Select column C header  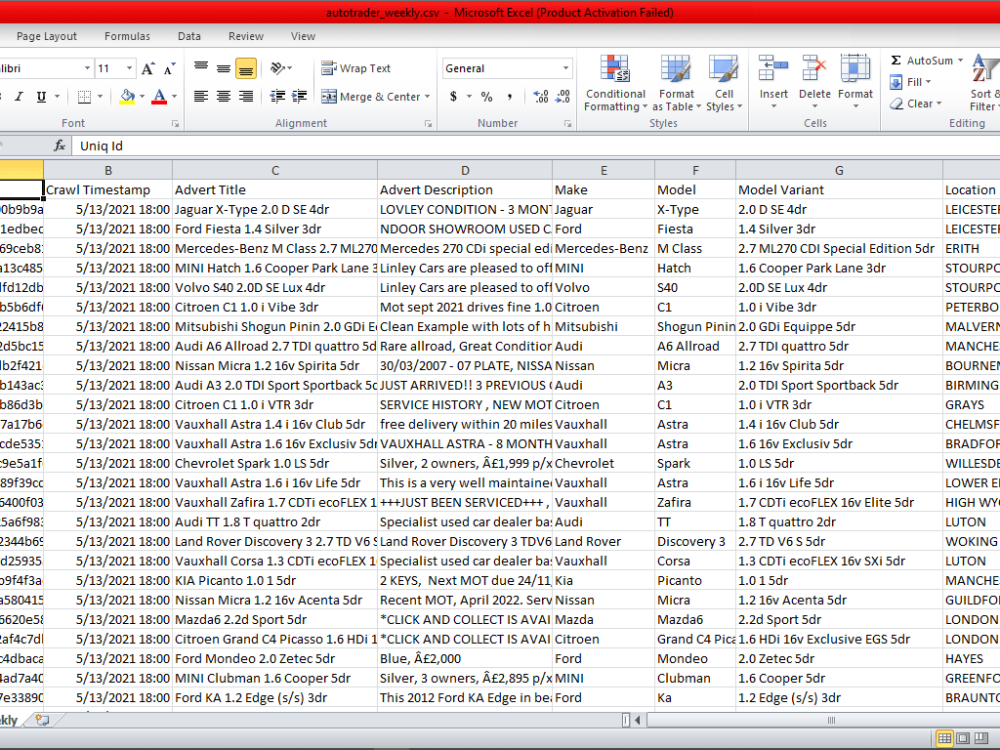pyautogui.click(x=275, y=170)
